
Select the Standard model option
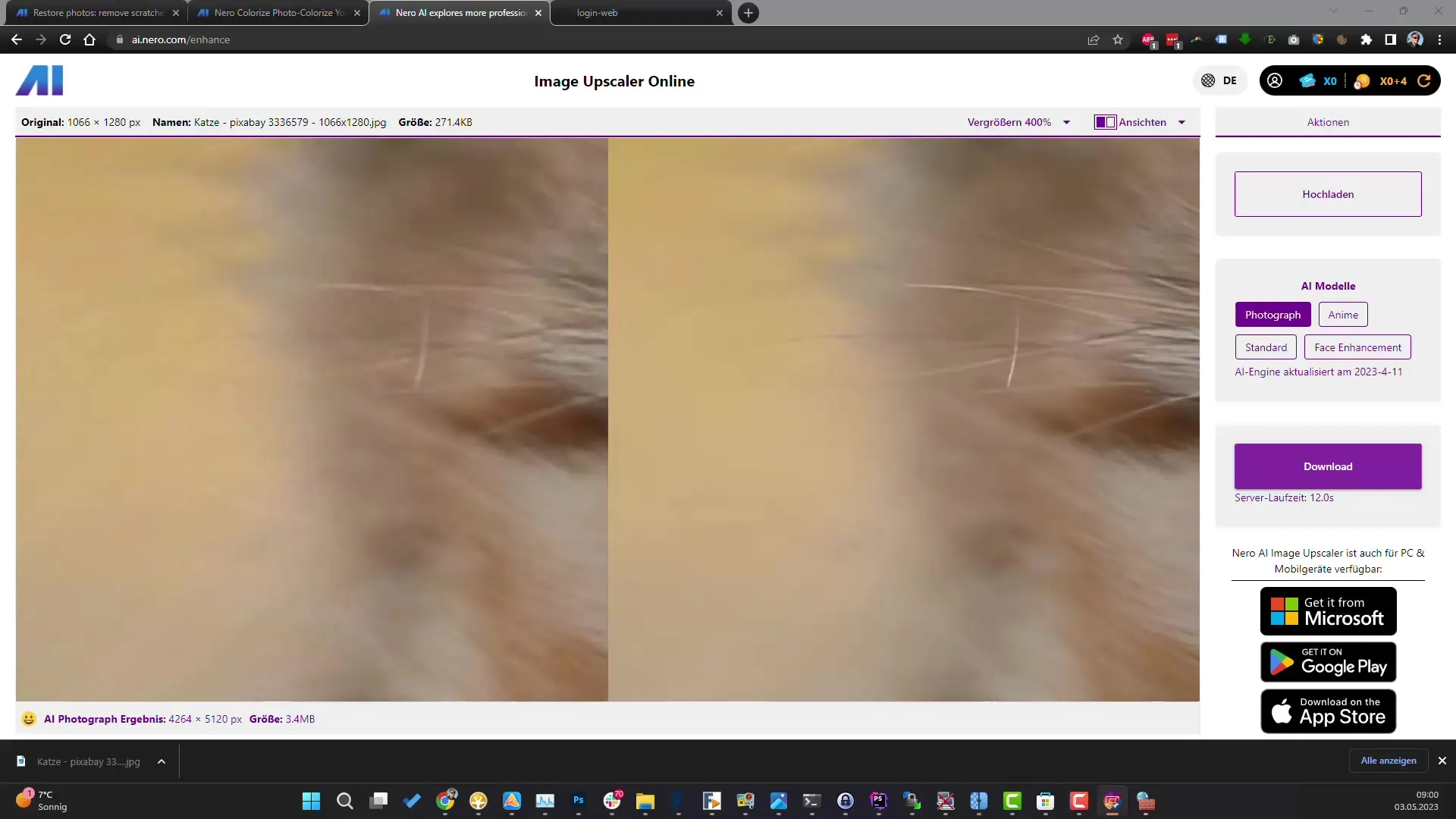(x=1266, y=347)
